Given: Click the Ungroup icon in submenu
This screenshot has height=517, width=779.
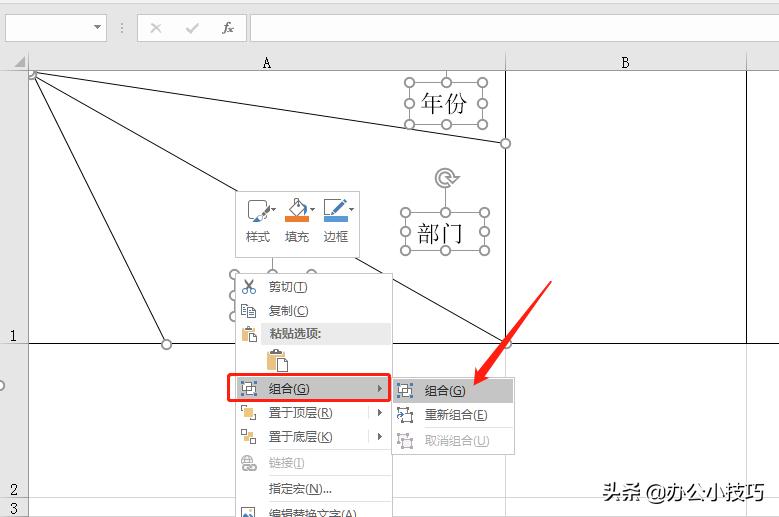Looking at the screenshot, I should [405, 441].
